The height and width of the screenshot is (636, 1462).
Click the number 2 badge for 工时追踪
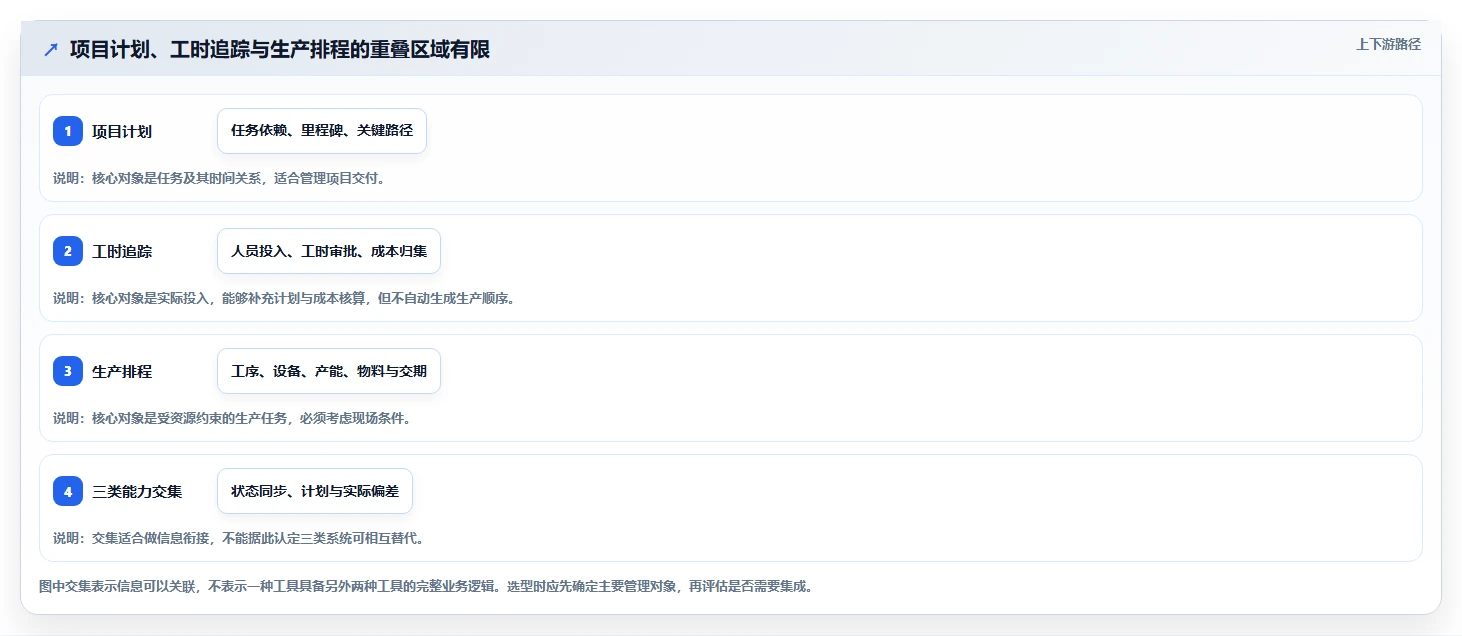[68, 251]
